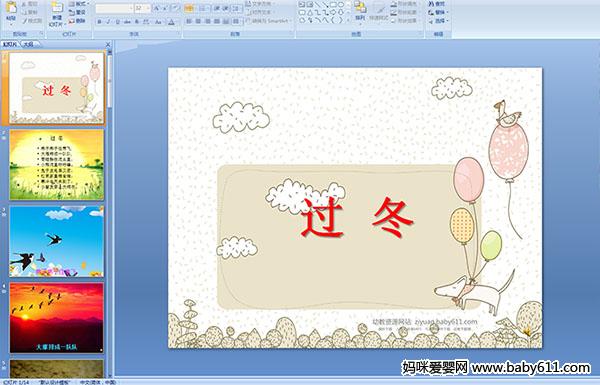Select the slide 3 thumbnail with swallows
600x385 pixels.
pos(57,241)
